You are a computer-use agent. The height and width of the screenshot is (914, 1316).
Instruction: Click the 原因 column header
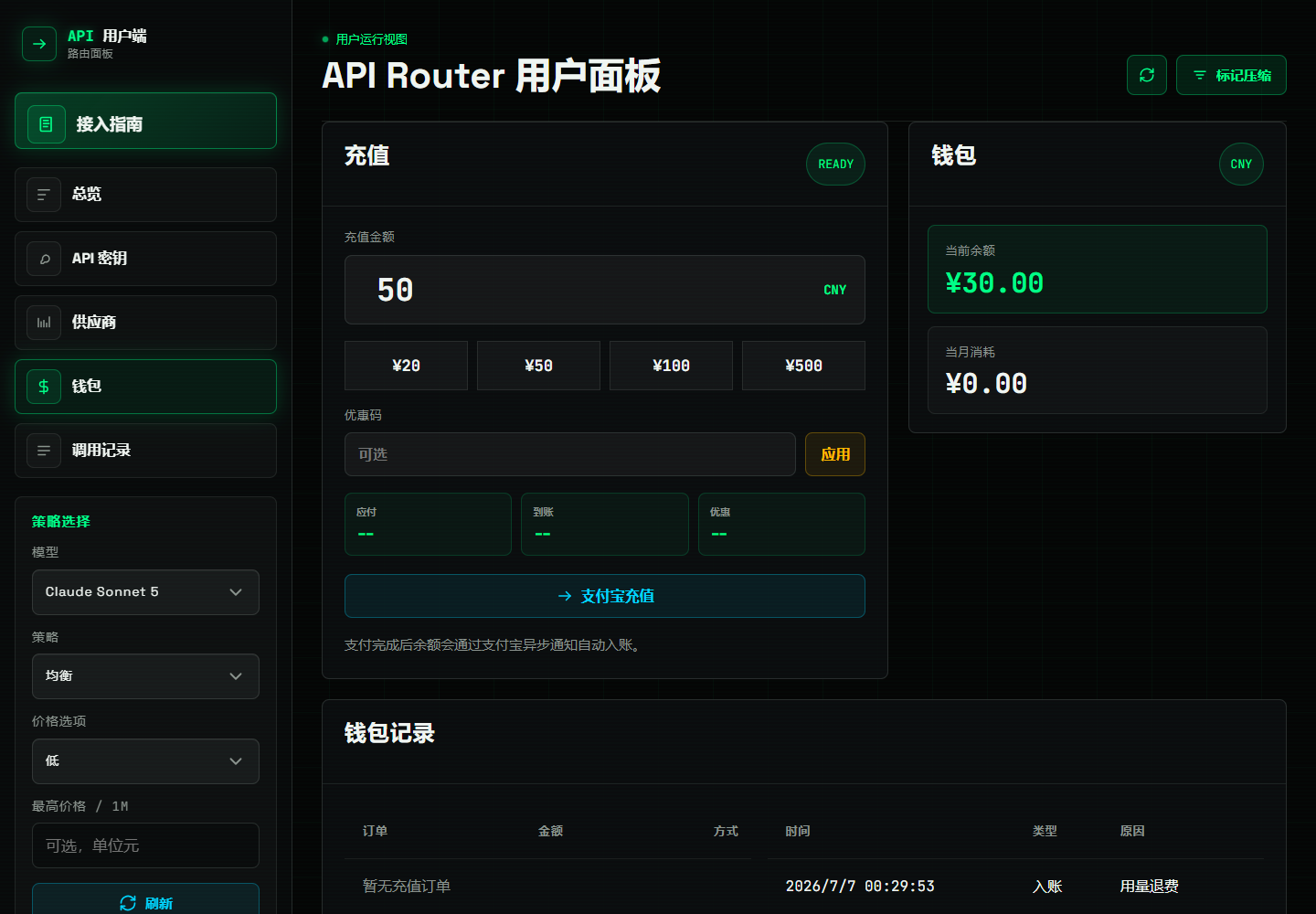[1132, 831]
